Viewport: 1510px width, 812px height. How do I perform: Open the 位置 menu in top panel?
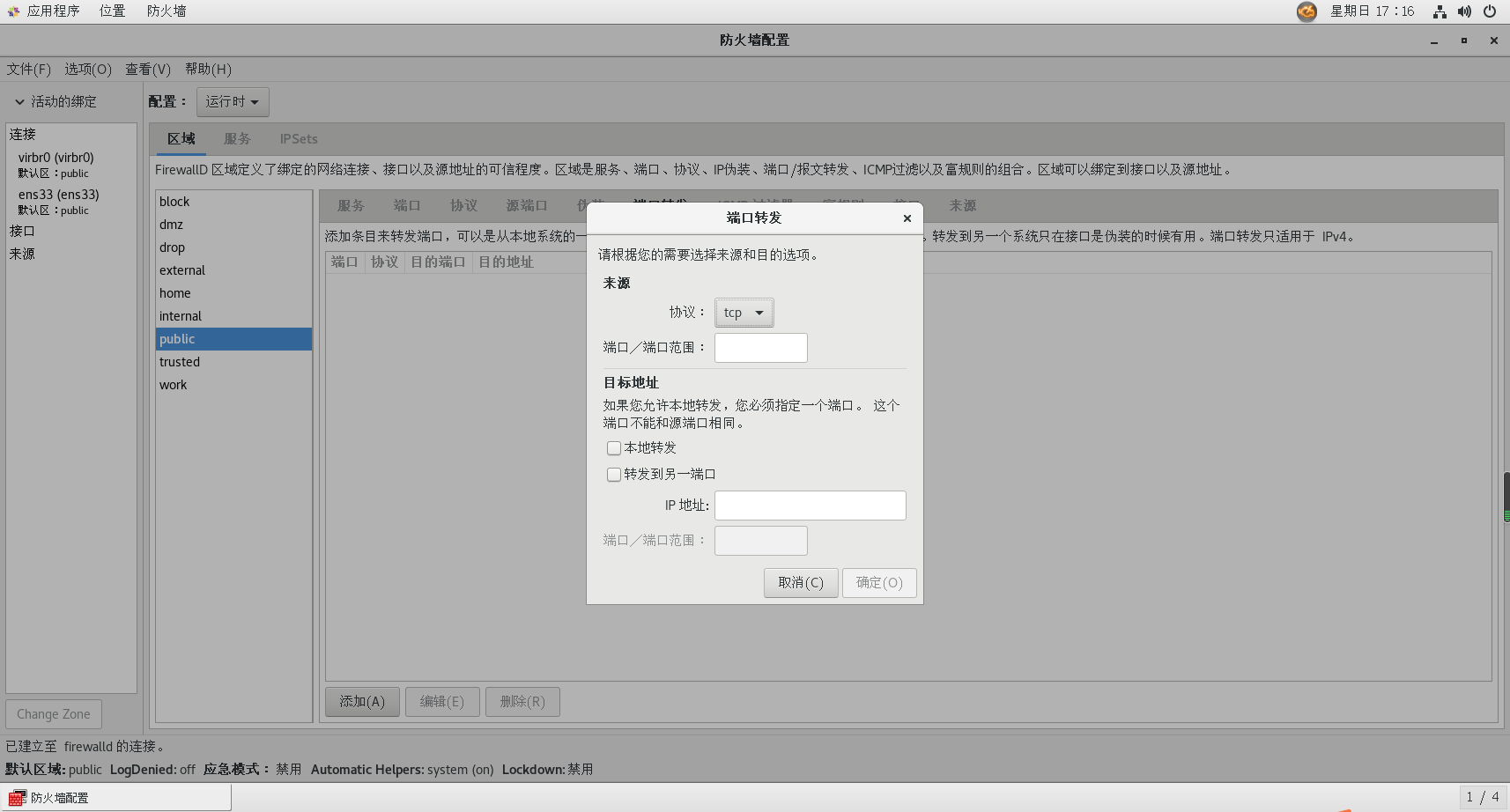pyautogui.click(x=112, y=11)
